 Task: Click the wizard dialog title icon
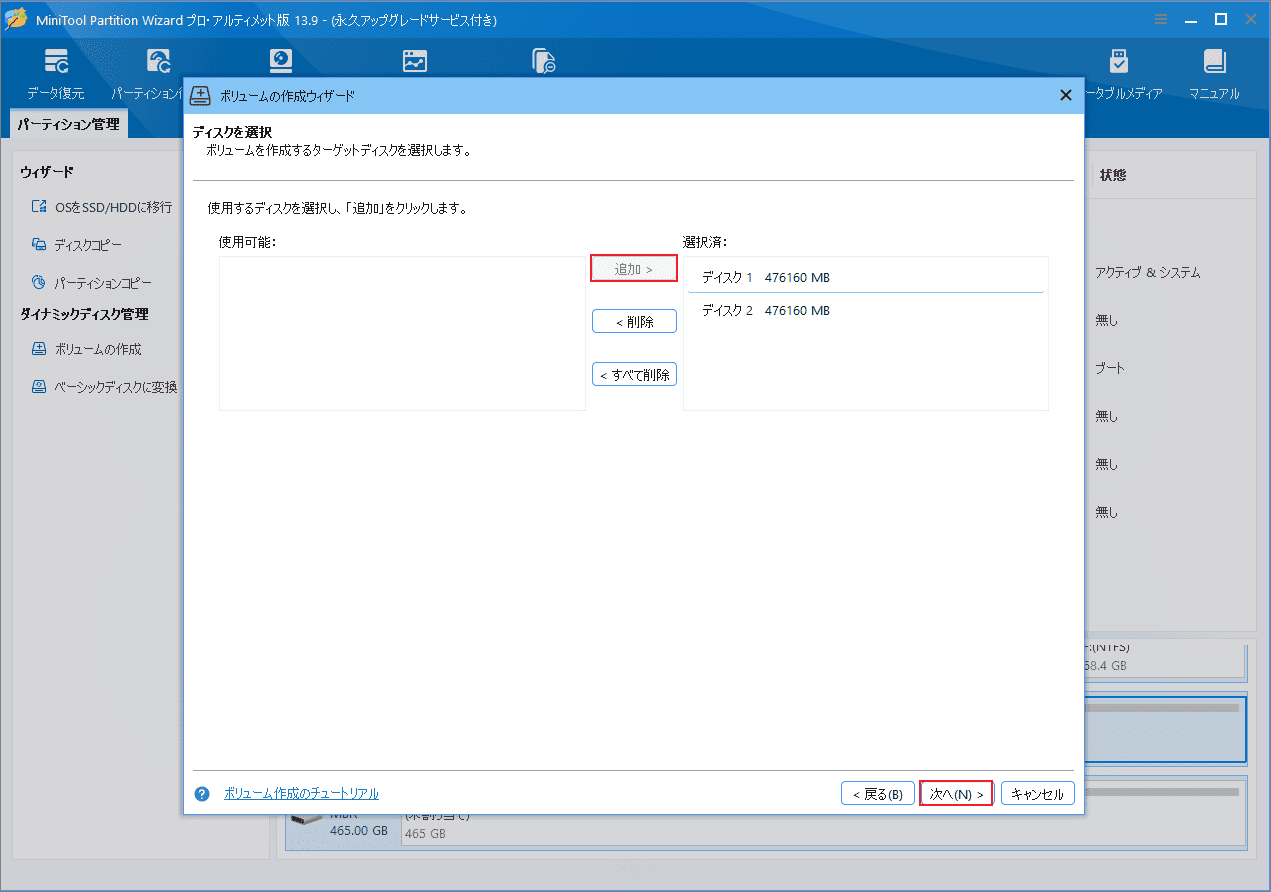click(x=201, y=95)
